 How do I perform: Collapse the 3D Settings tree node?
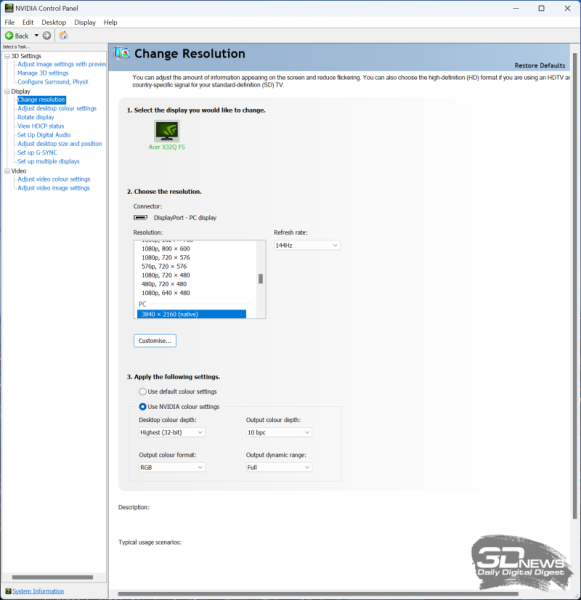(x=7, y=56)
